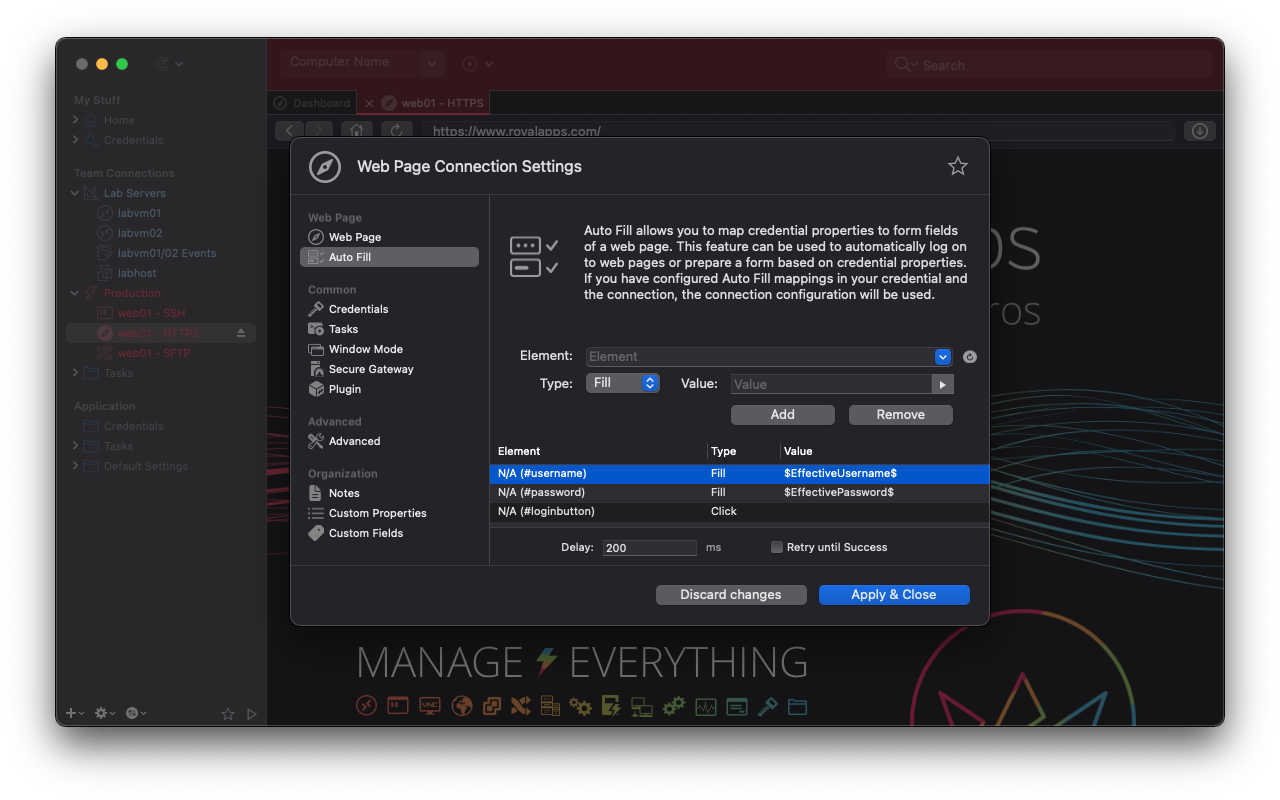Viewport: 1280px width, 800px height.
Task: Click the Credentials key icon in settings sidebar
Action: (316, 309)
